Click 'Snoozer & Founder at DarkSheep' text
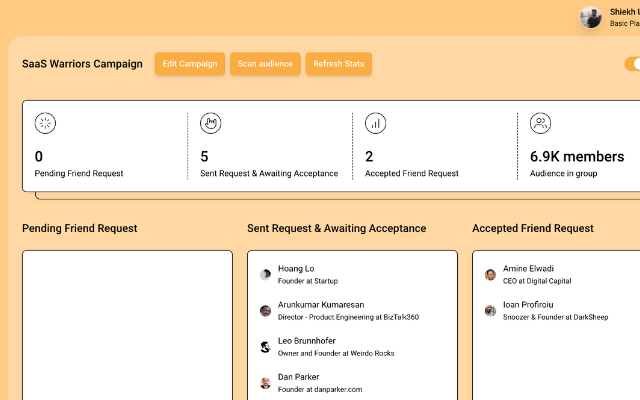Viewport: 640px width, 400px height. pyautogui.click(x=556, y=317)
